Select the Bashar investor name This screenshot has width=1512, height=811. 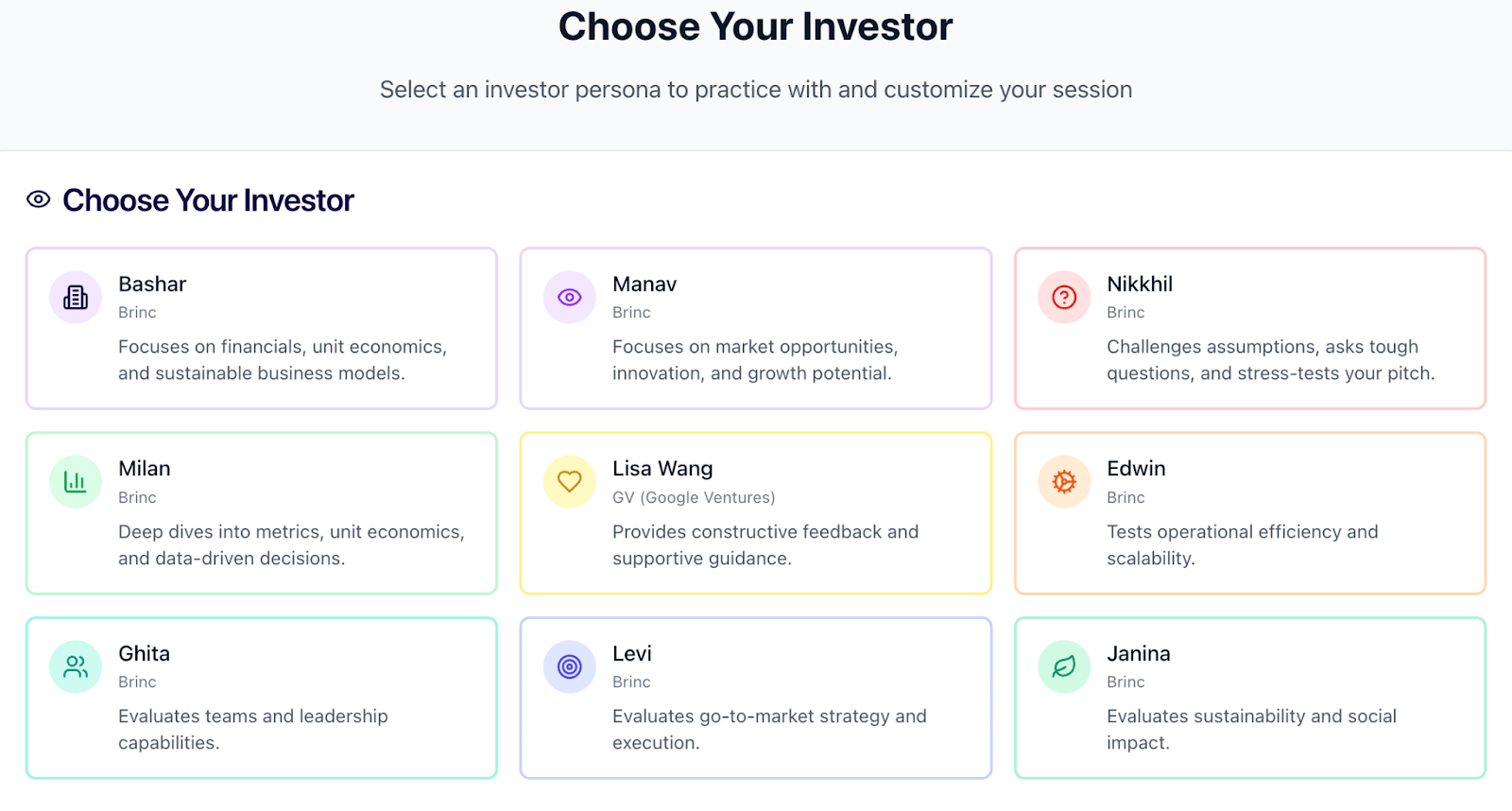(x=152, y=285)
